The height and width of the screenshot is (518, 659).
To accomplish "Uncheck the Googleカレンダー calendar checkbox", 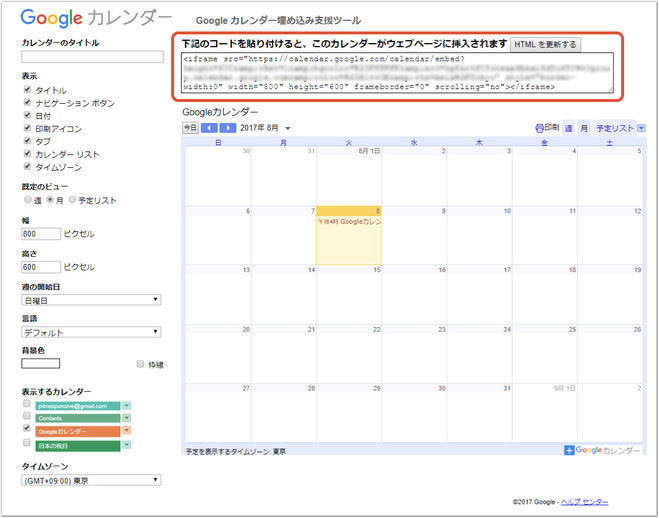I will point(27,428).
